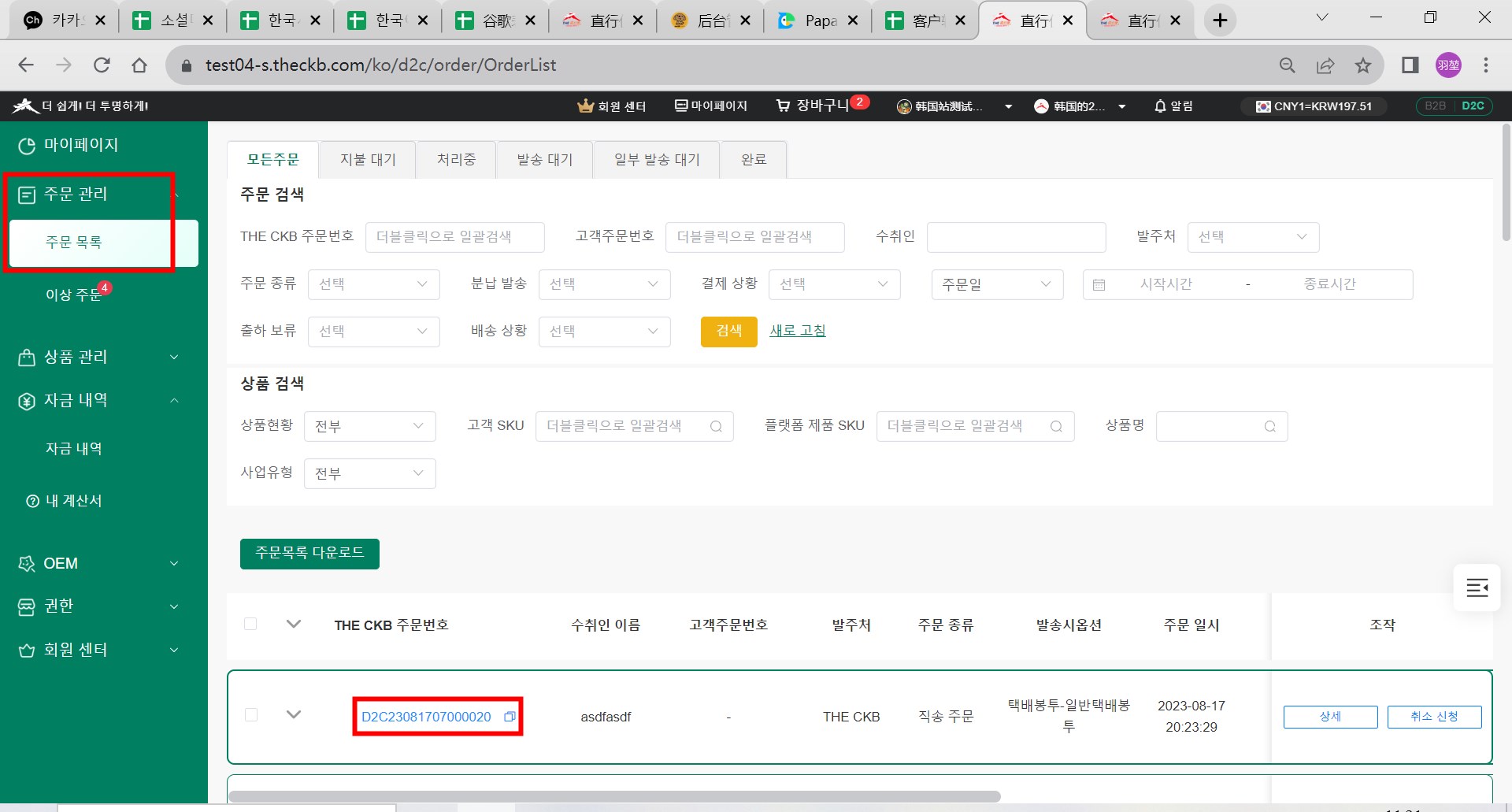Open the floating list settings icon
The image size is (1512, 812).
[1477, 588]
